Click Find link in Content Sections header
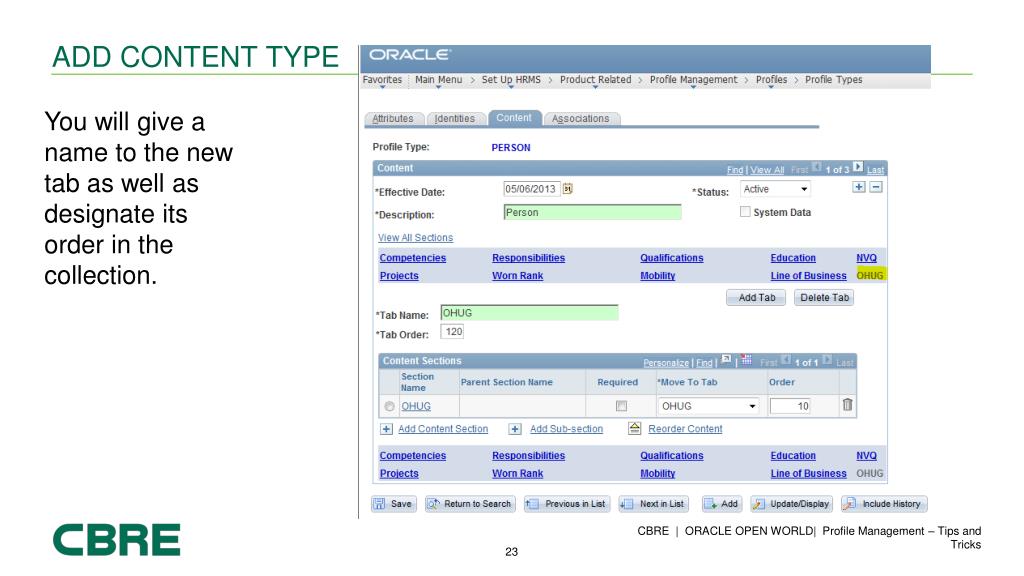The image size is (1024, 576). (704, 362)
